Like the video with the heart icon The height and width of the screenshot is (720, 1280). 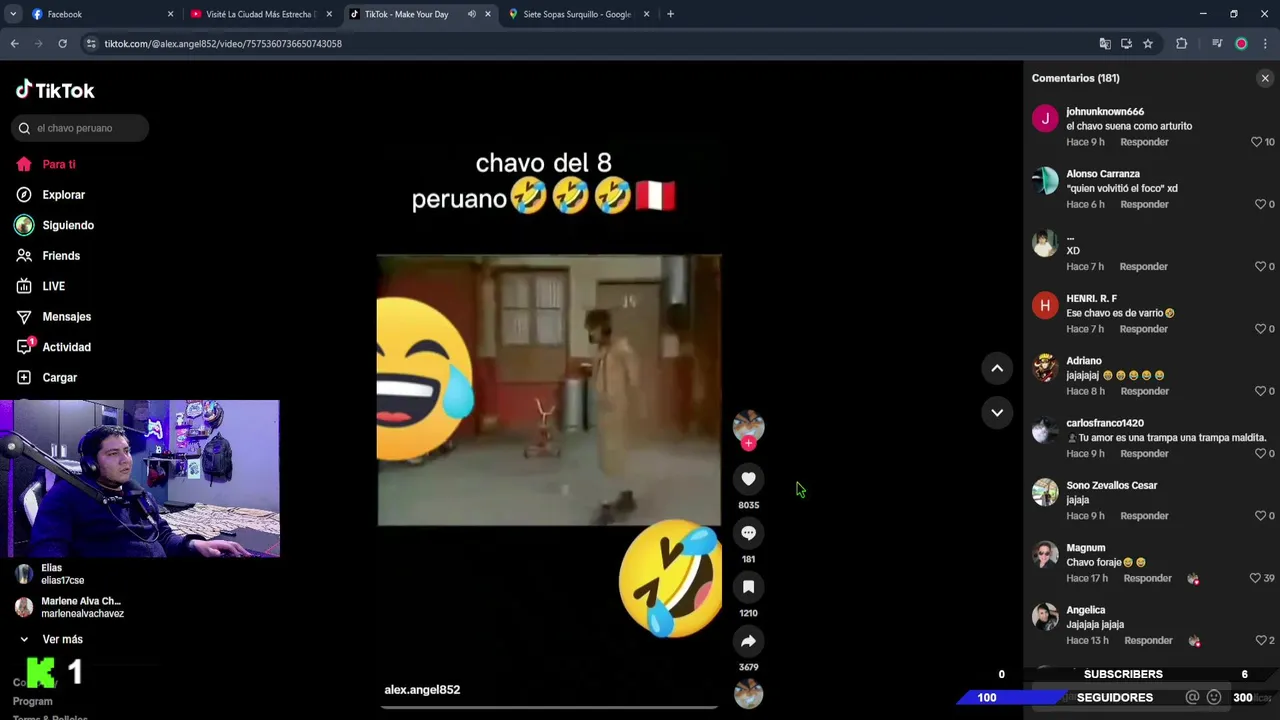tap(748, 479)
